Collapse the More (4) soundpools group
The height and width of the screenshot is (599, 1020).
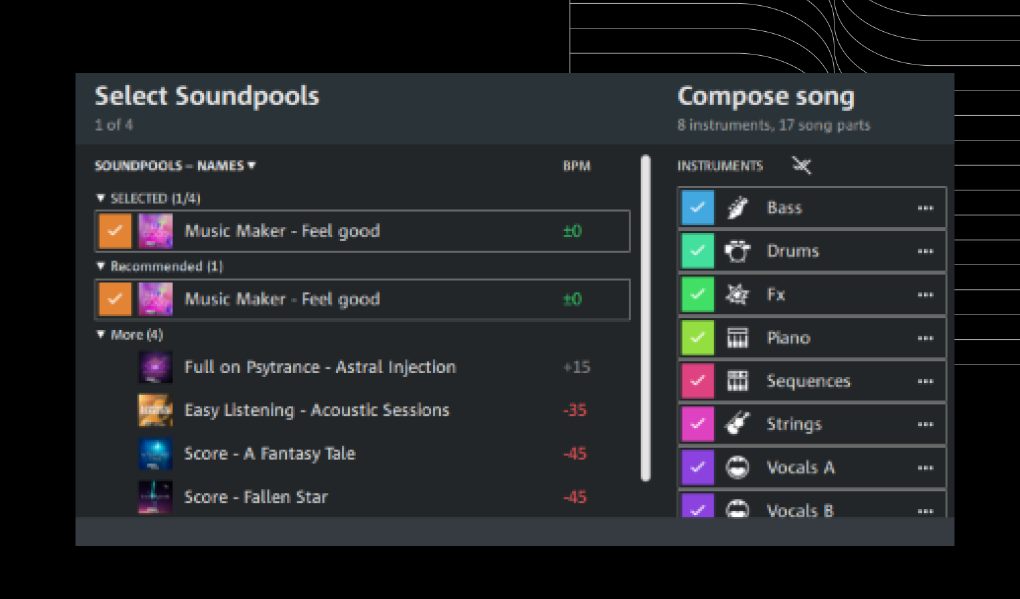pyautogui.click(x=100, y=335)
